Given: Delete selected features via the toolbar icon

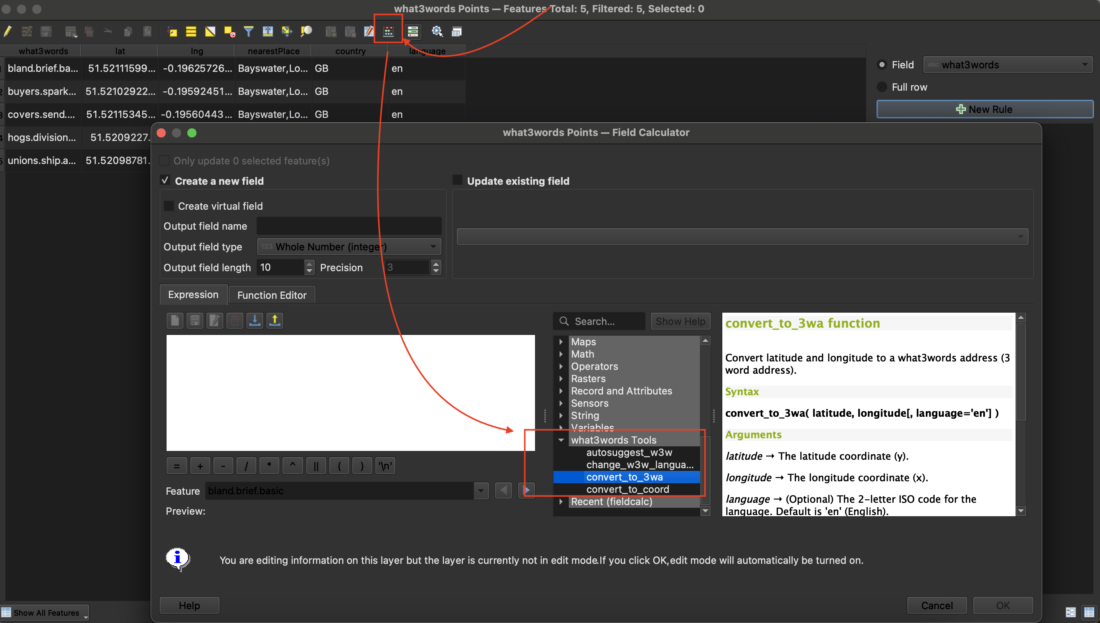Looking at the screenshot, I should point(89,32).
